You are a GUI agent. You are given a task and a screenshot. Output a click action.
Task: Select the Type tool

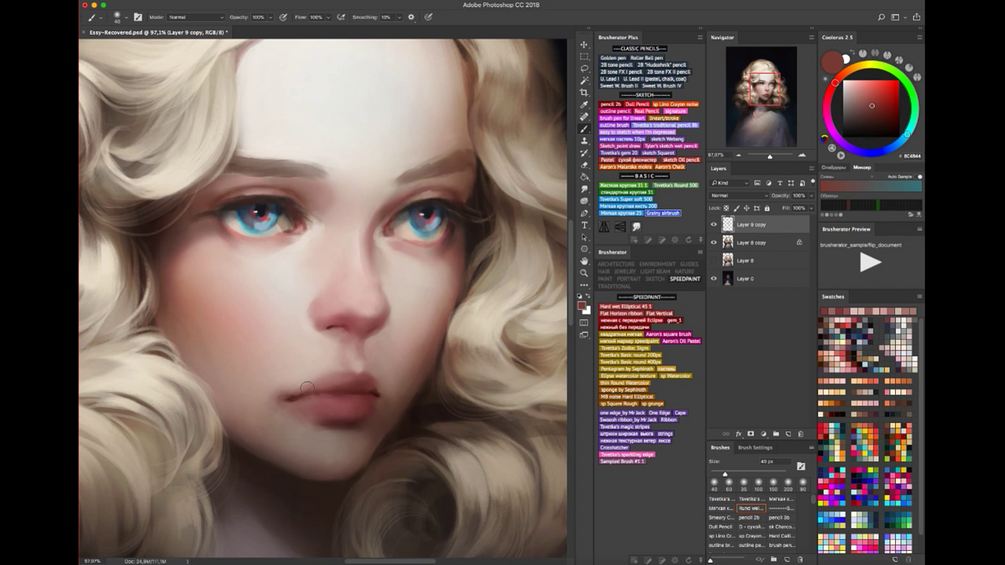coord(584,225)
